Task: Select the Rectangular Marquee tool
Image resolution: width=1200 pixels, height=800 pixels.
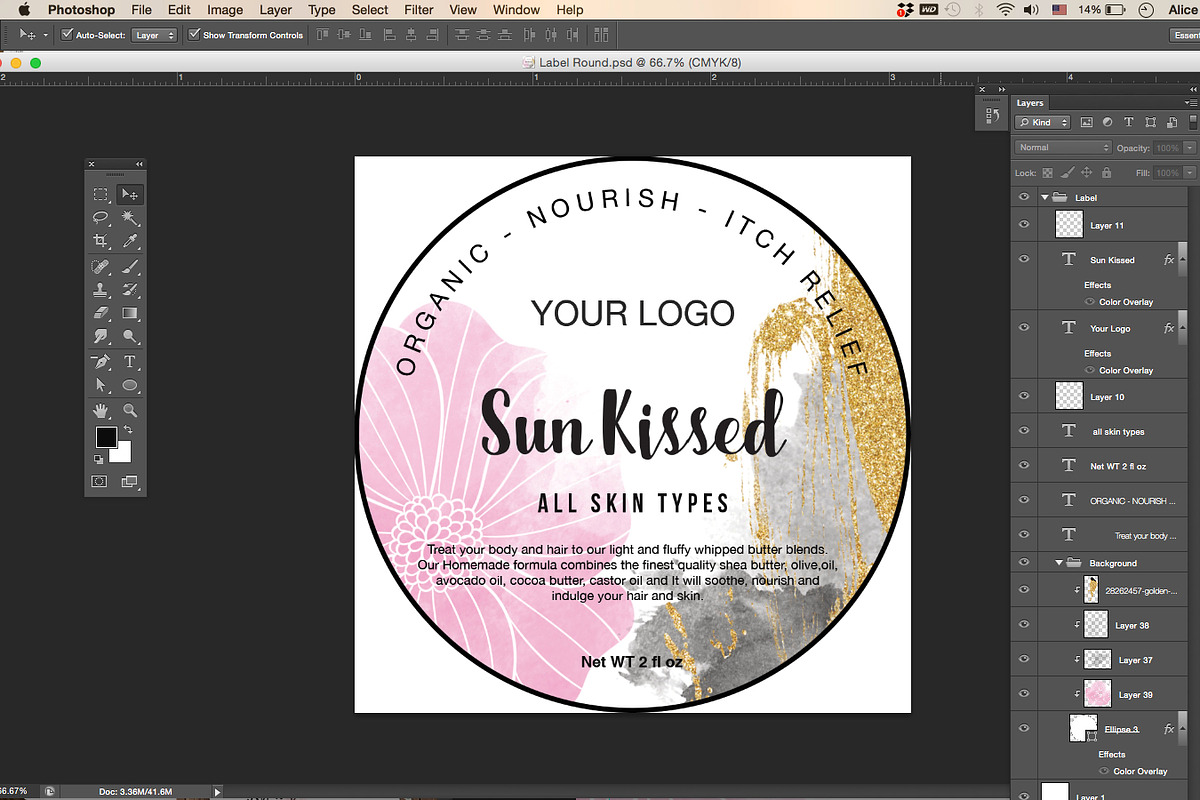Action: (x=101, y=194)
